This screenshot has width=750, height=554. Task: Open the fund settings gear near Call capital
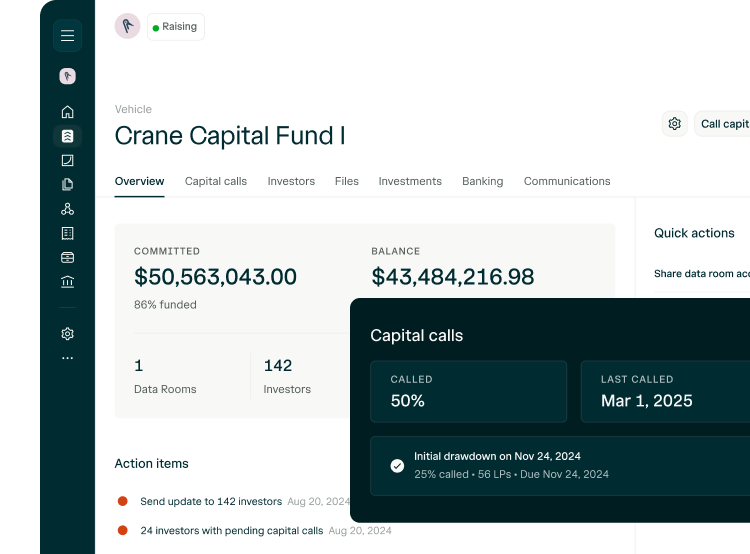(x=675, y=124)
